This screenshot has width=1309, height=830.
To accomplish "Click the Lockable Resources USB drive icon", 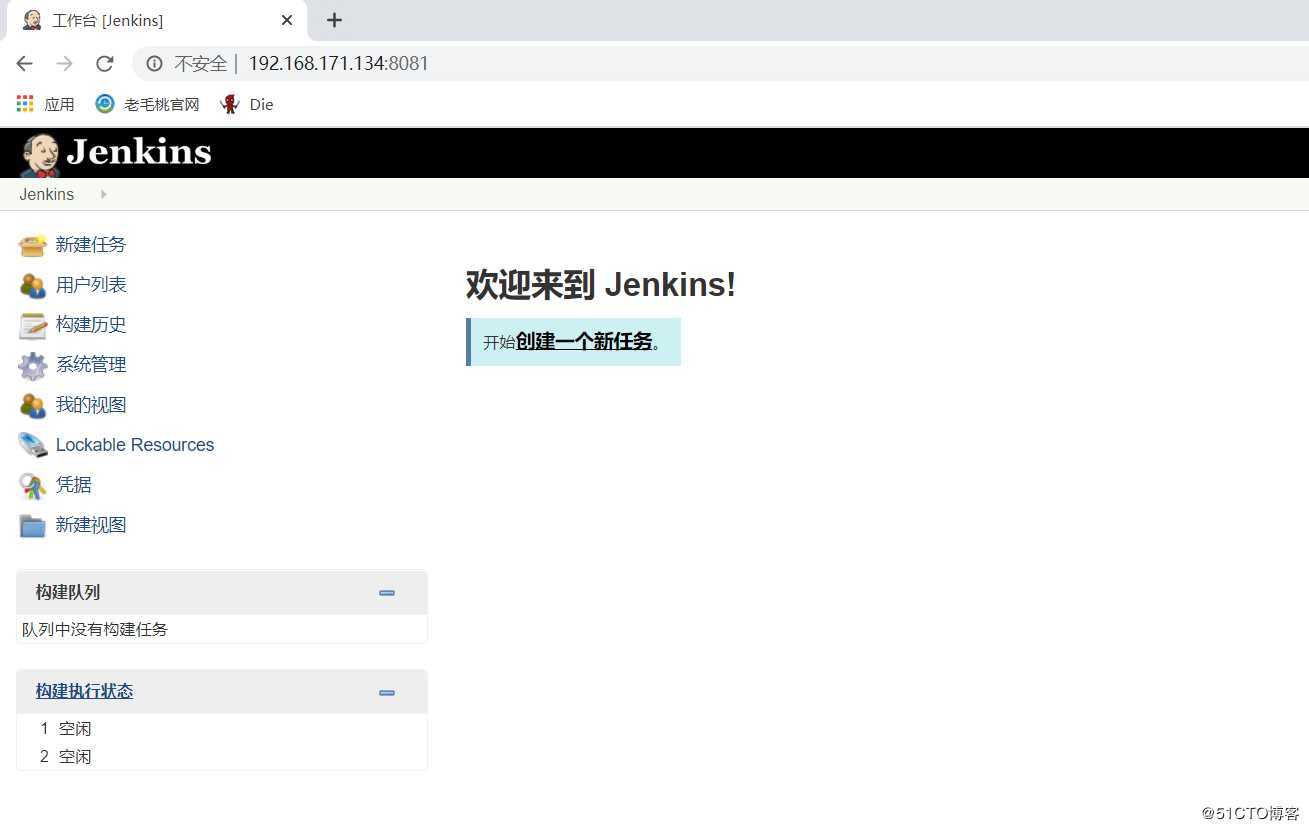I will [x=32, y=445].
